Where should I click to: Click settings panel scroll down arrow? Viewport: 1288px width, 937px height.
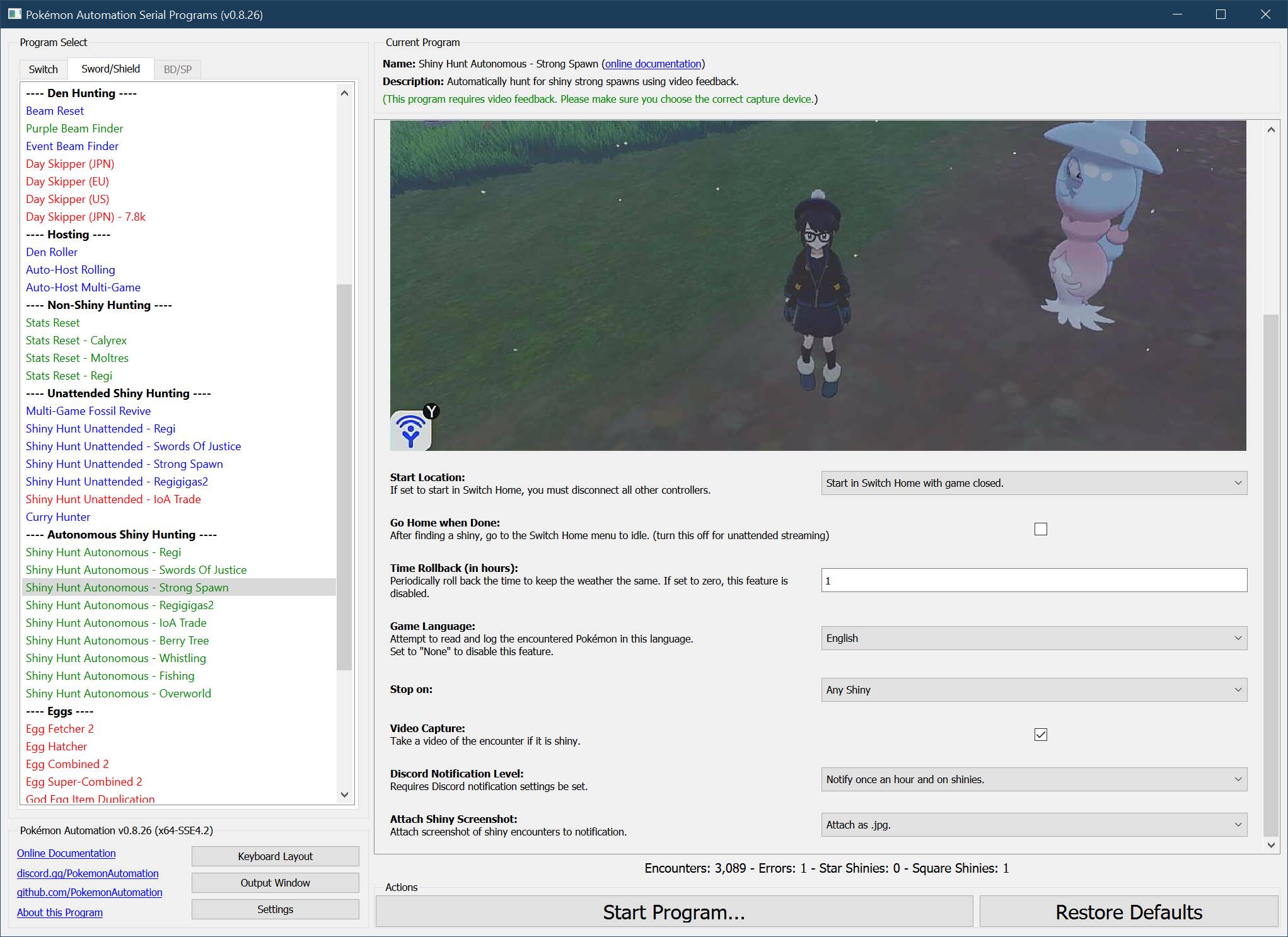click(1271, 845)
